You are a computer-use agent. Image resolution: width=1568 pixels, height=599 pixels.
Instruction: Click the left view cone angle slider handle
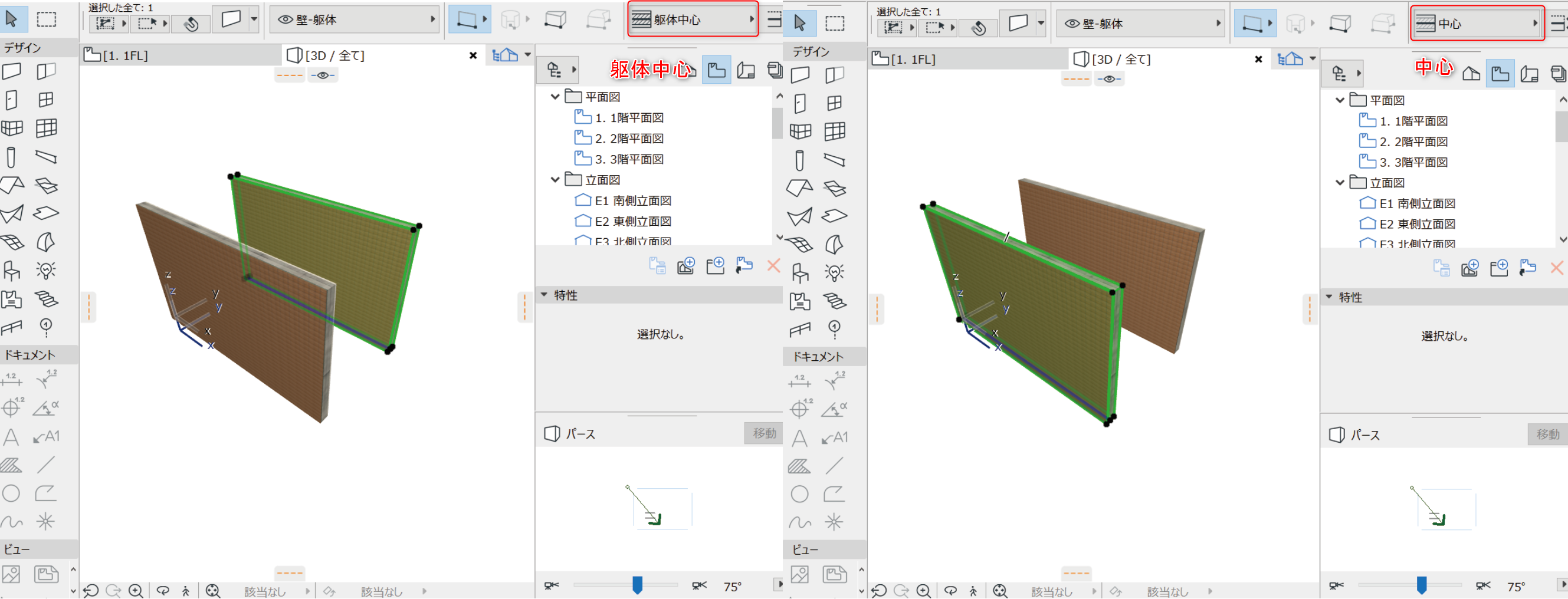637,585
